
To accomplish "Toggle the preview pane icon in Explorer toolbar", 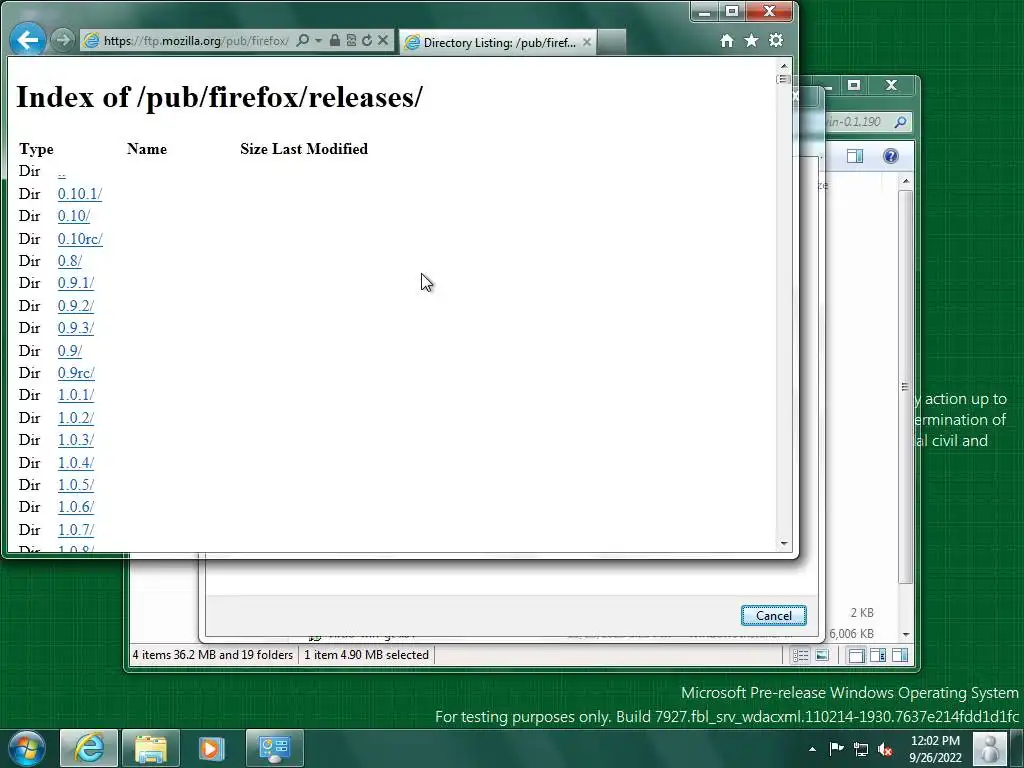I will (x=855, y=156).
